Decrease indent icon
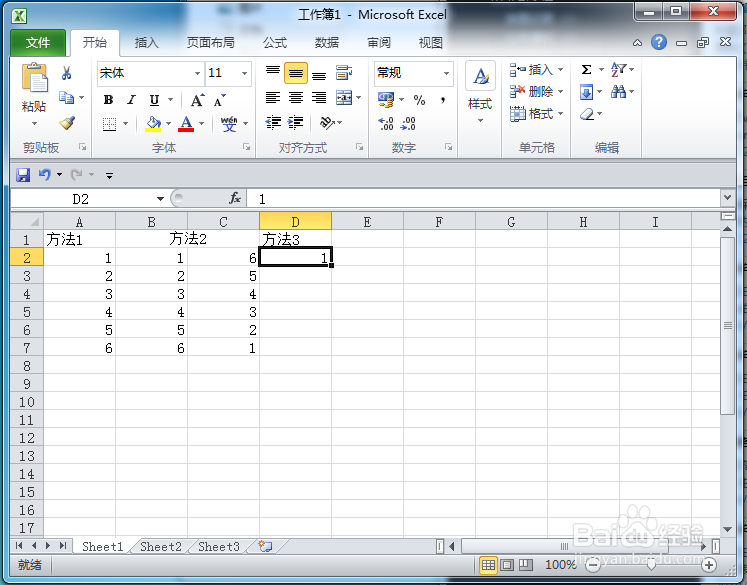This screenshot has height=585, width=747. coord(273,122)
